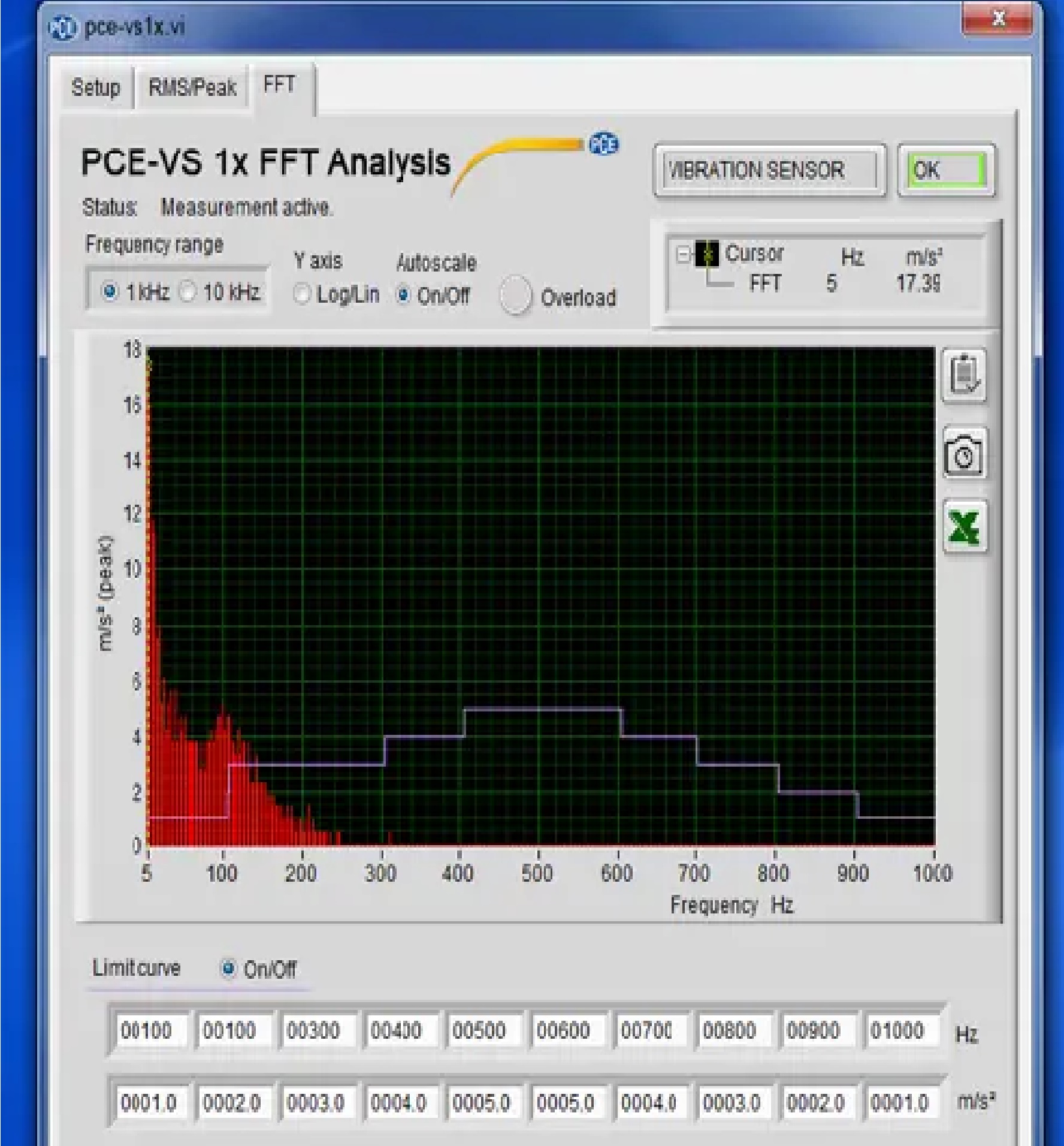The height and width of the screenshot is (1146, 1064).
Task: Take a snapshot with the camera icon
Action: 964,454
